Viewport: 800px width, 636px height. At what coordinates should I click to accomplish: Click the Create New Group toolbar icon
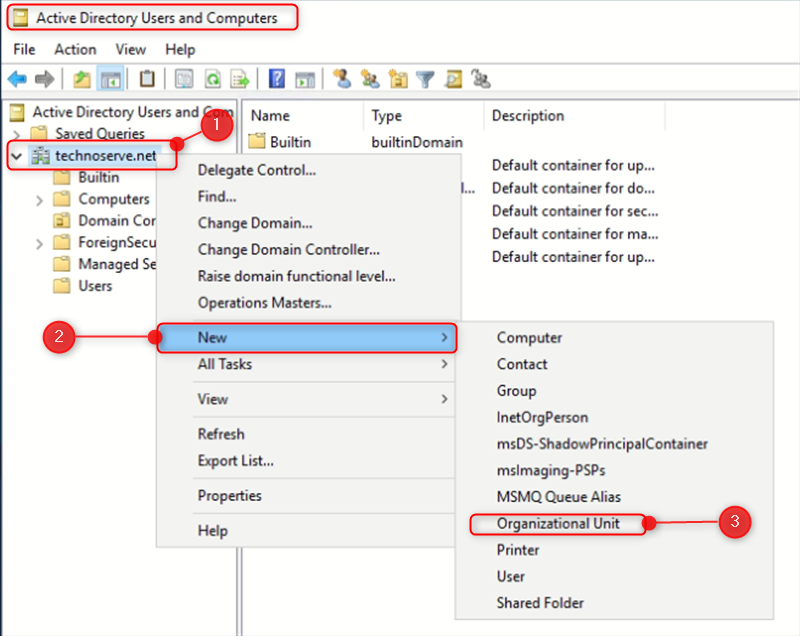[368, 78]
